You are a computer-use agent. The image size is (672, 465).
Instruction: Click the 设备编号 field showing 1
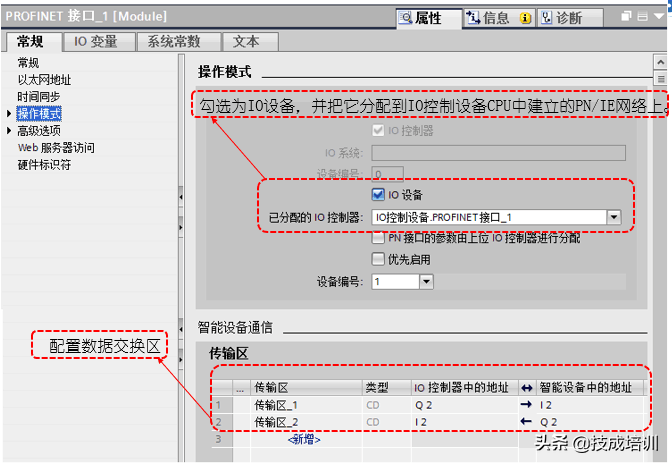[395, 282]
